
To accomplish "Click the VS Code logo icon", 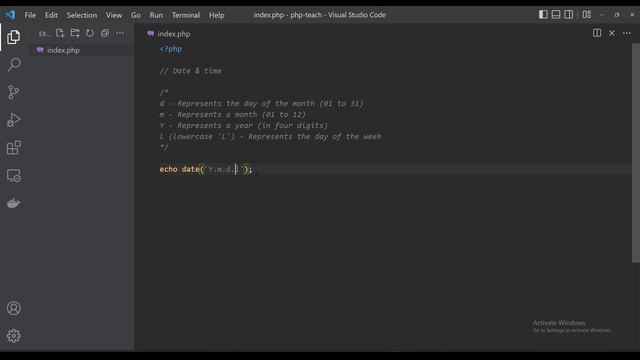I will [10, 15].
